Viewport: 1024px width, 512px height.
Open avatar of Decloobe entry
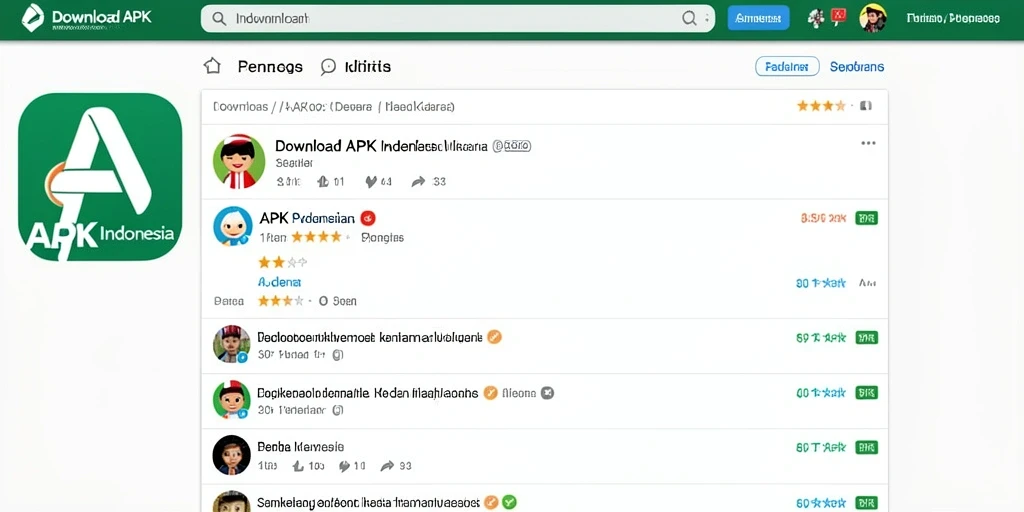click(232, 344)
